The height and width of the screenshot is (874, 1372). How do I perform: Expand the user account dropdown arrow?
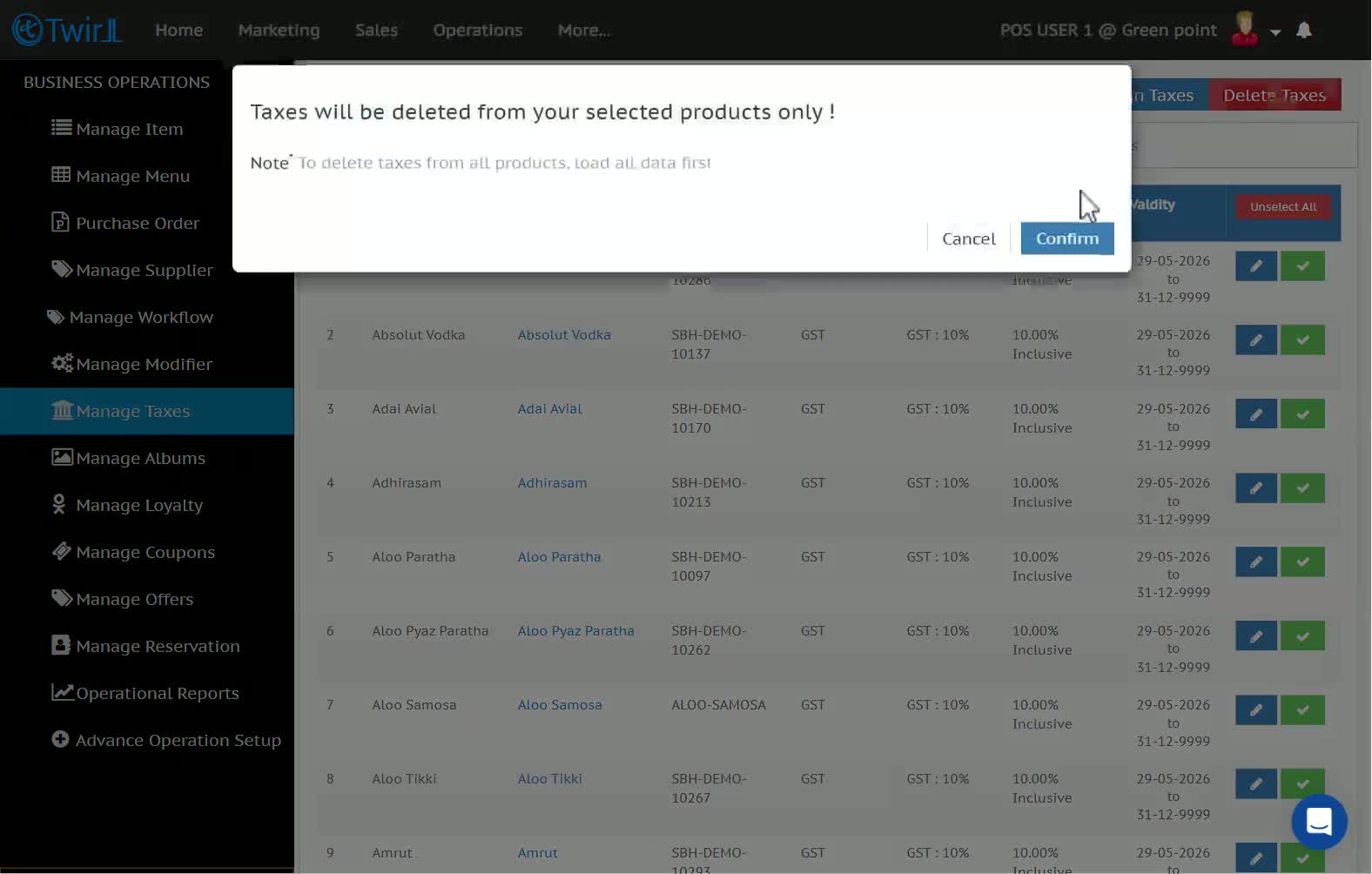(x=1275, y=32)
